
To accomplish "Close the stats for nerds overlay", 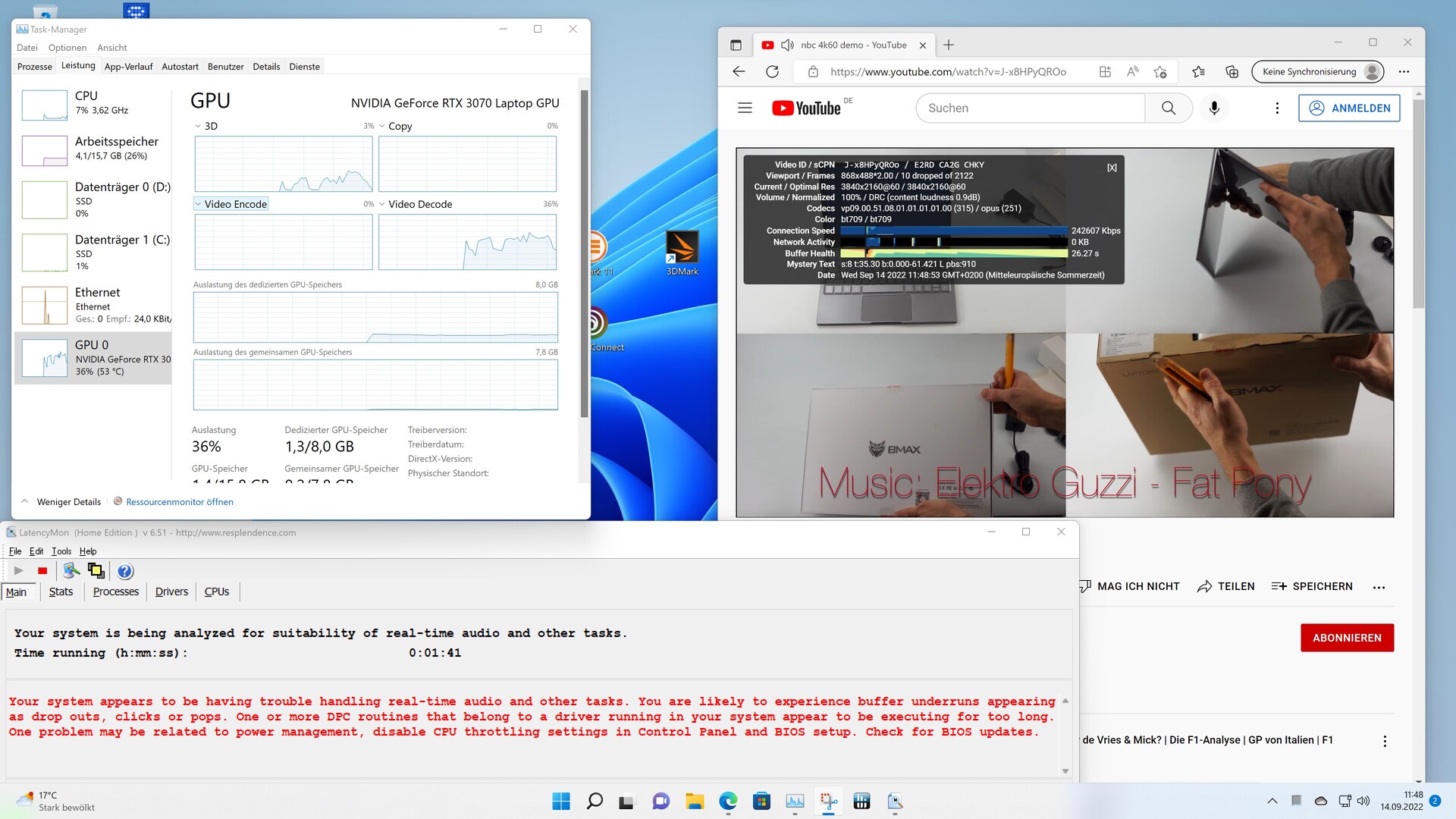I will click(x=1112, y=168).
